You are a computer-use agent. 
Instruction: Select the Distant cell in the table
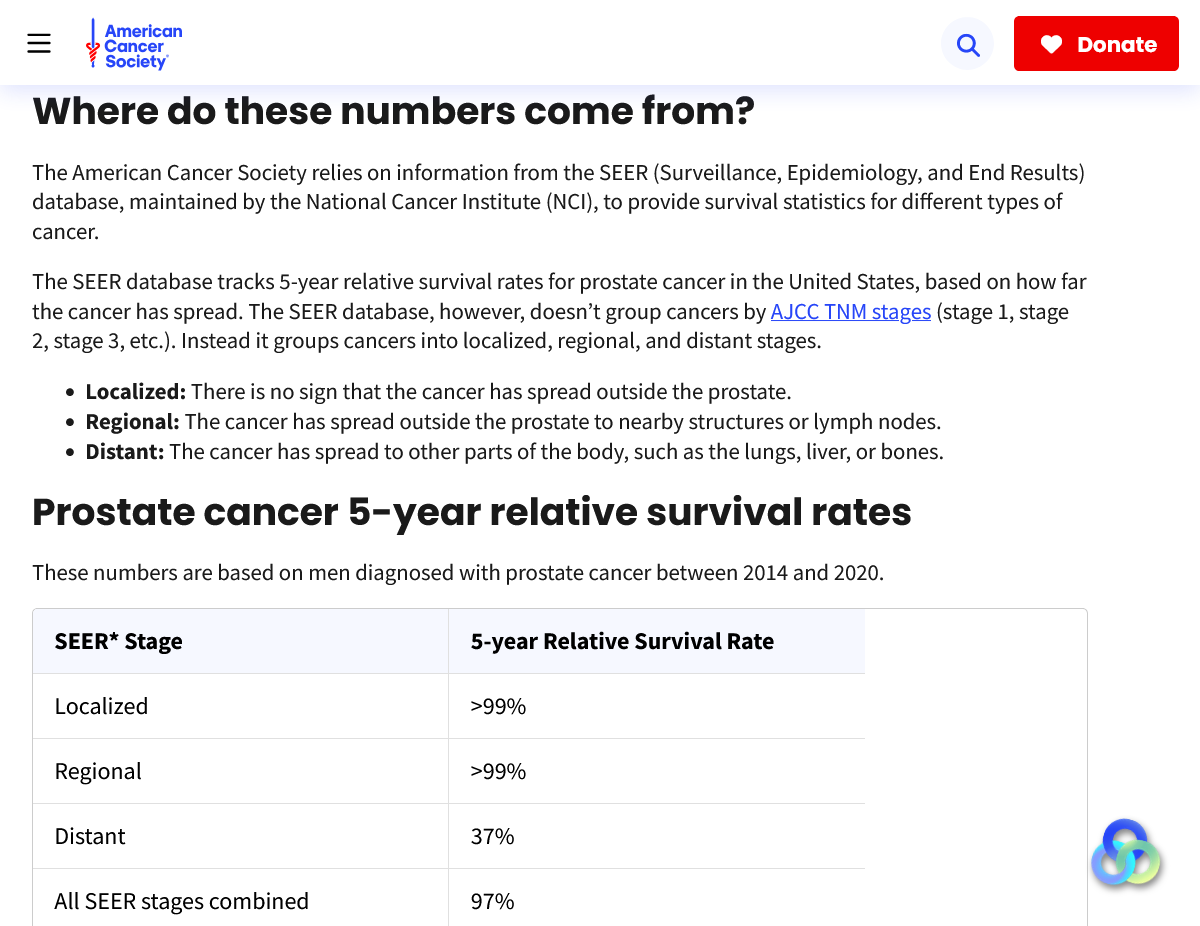click(90, 836)
